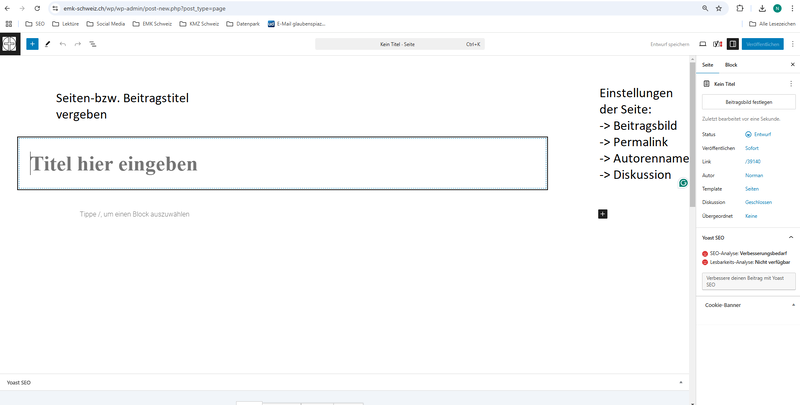Click the zoom magnifier icon in address bar

tap(705, 9)
